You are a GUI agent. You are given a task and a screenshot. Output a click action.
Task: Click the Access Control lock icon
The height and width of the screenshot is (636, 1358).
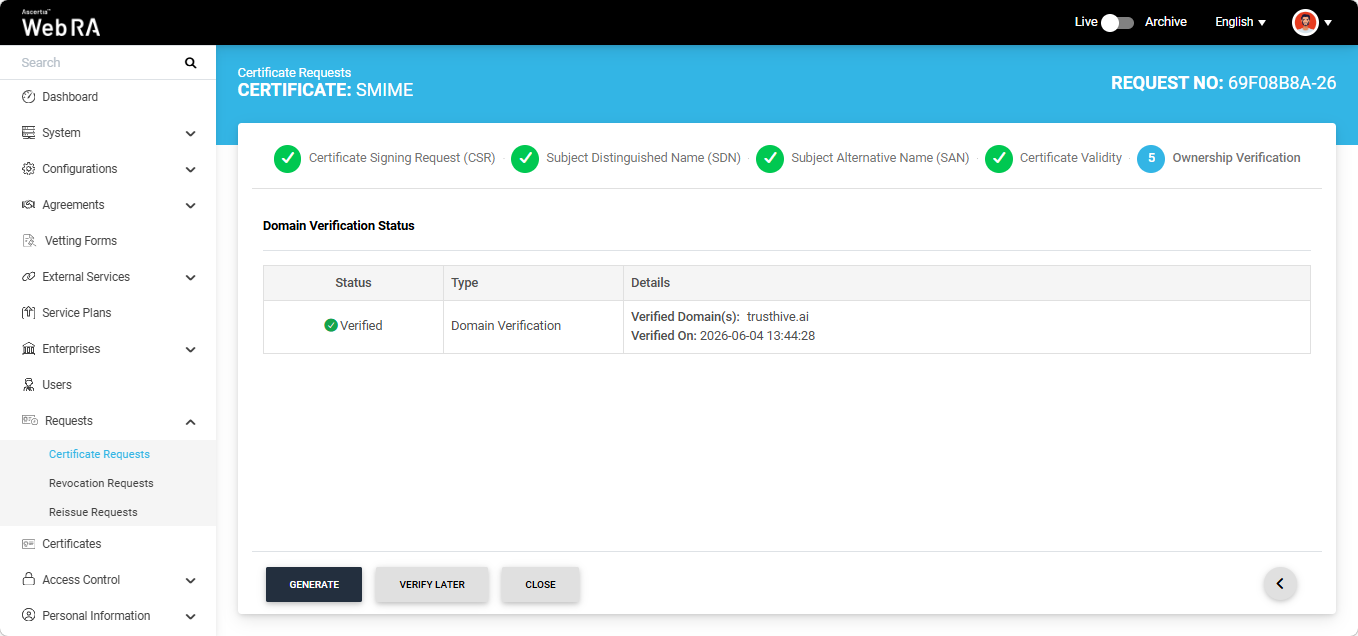pos(29,580)
